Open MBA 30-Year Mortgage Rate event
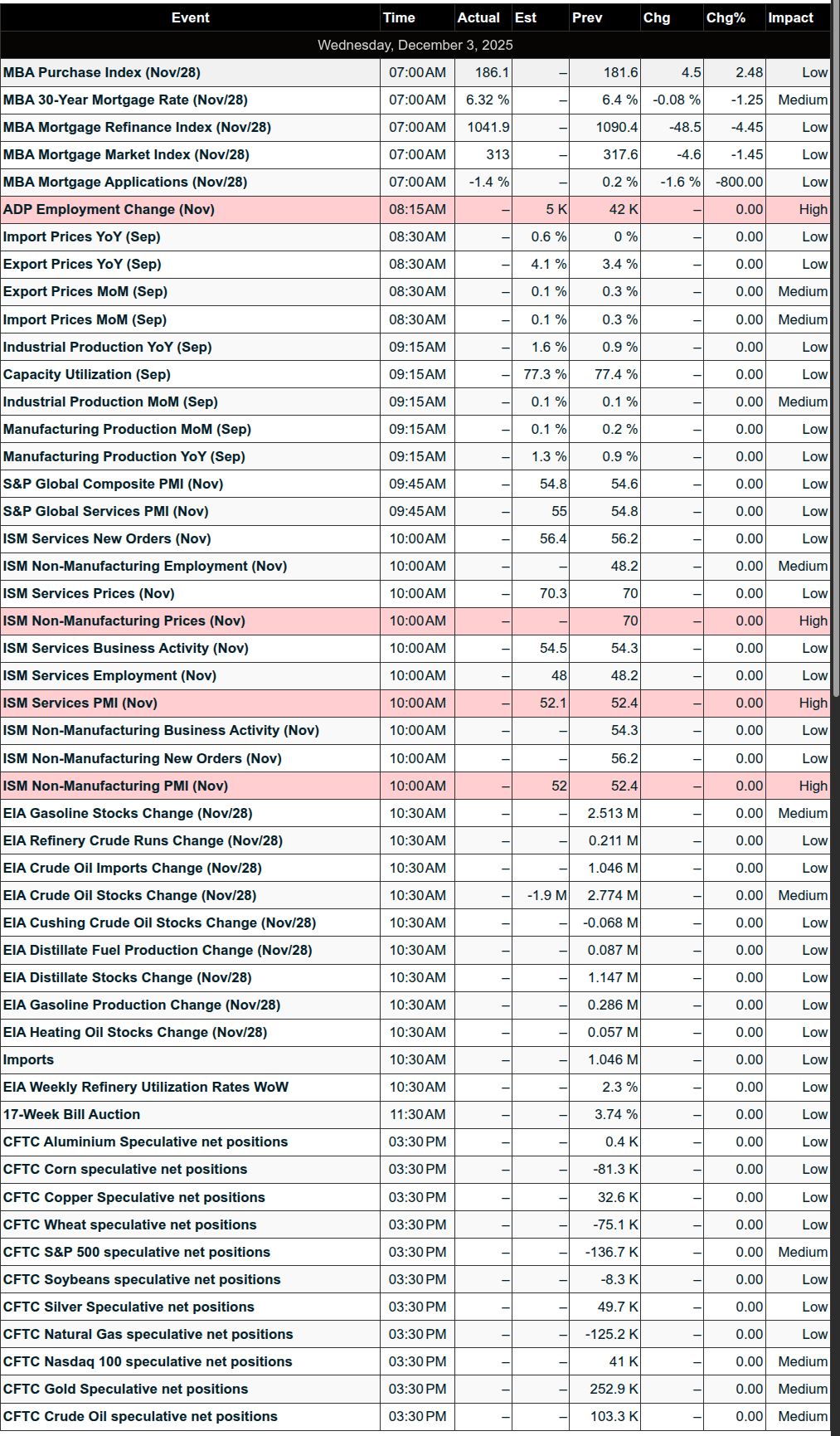 coord(125,100)
